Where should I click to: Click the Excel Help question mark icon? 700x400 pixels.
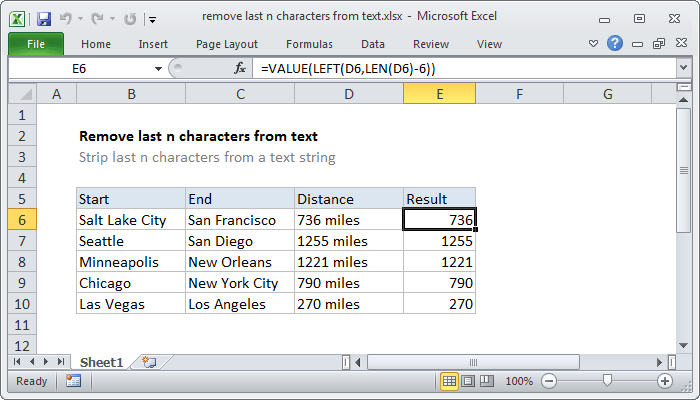[x=615, y=43]
